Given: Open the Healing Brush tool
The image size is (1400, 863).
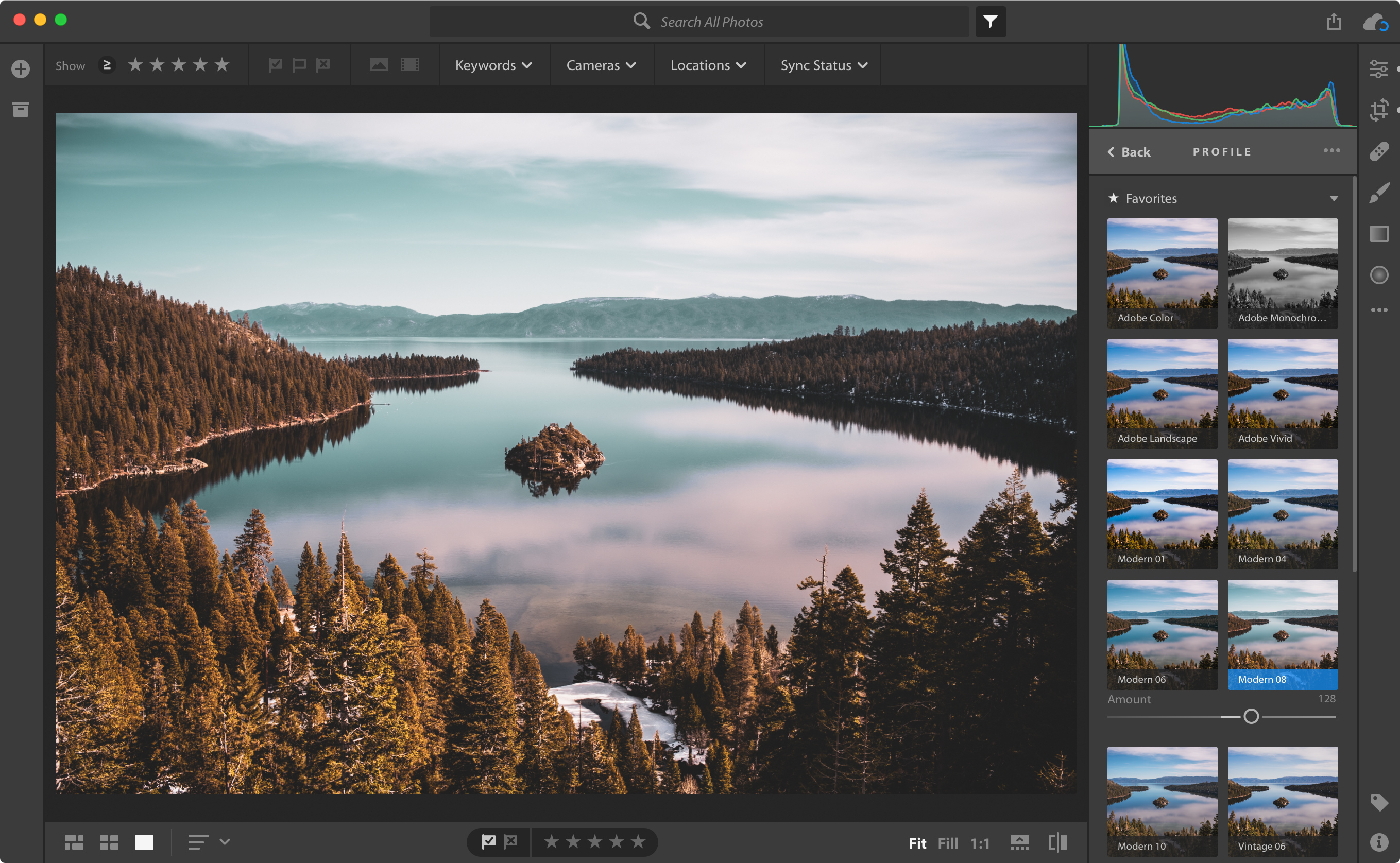Looking at the screenshot, I should 1380,150.
